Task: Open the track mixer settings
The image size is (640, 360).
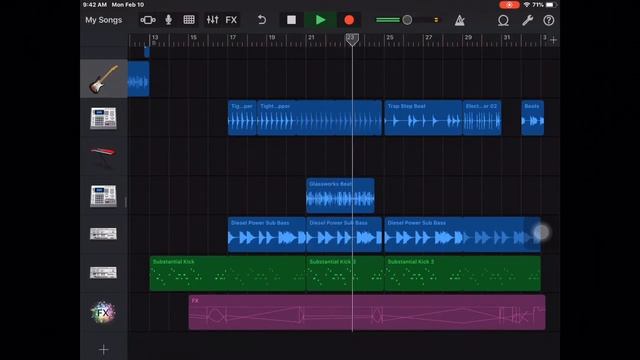Action: pyautogui.click(x=212, y=20)
